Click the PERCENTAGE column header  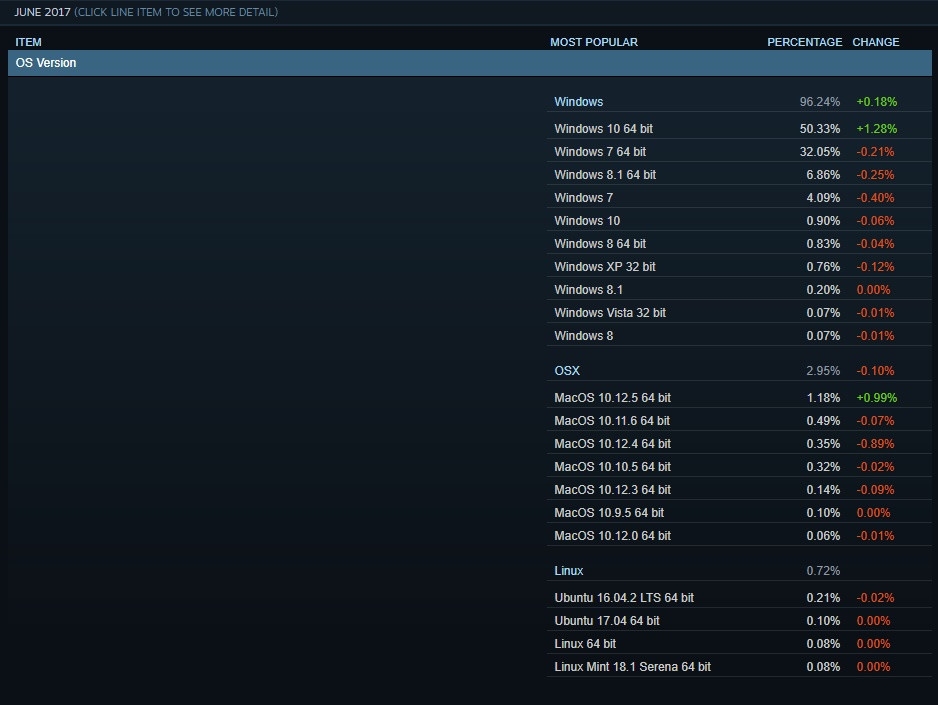805,42
